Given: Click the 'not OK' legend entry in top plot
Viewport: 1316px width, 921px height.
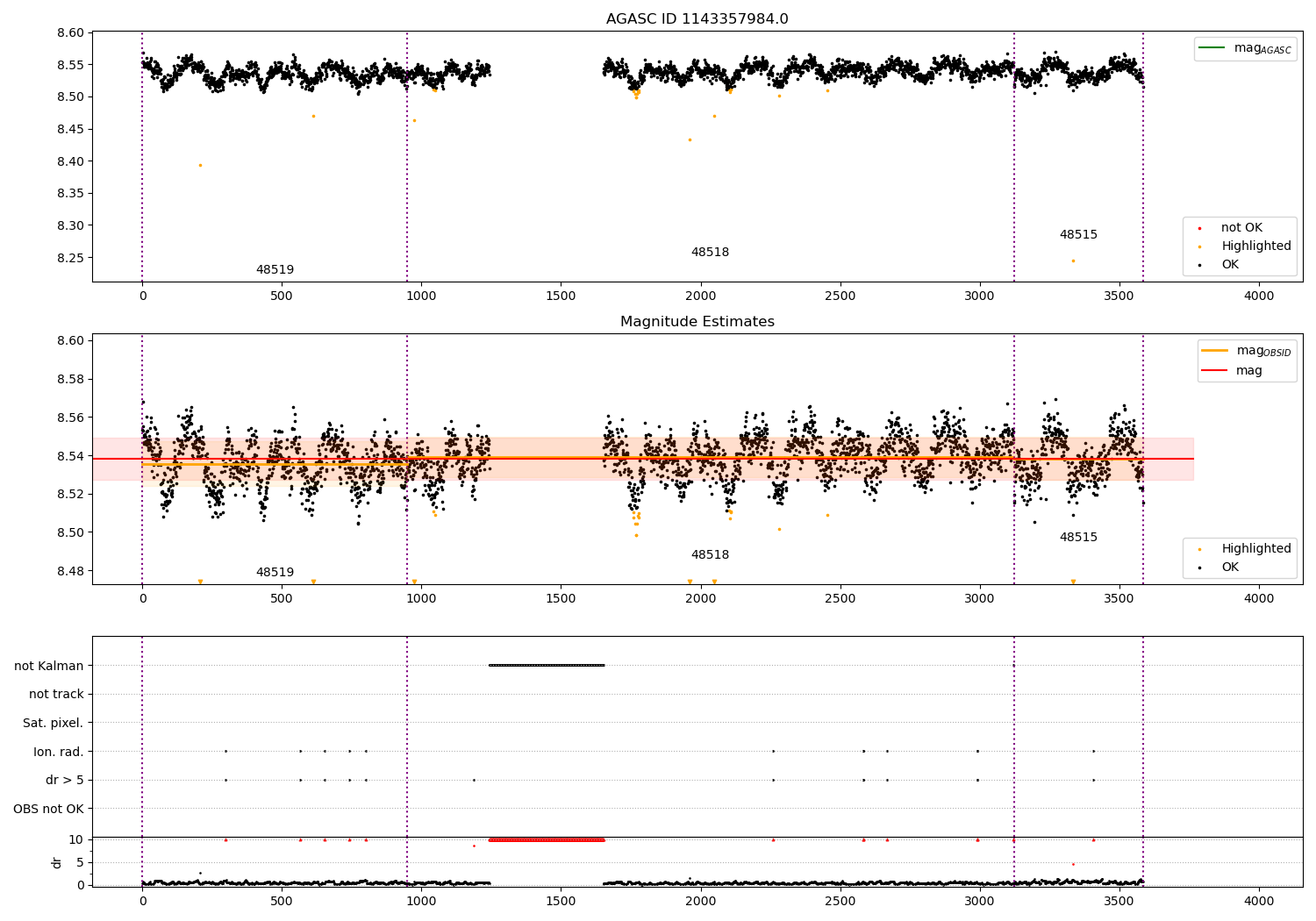Looking at the screenshot, I should tap(1241, 228).
